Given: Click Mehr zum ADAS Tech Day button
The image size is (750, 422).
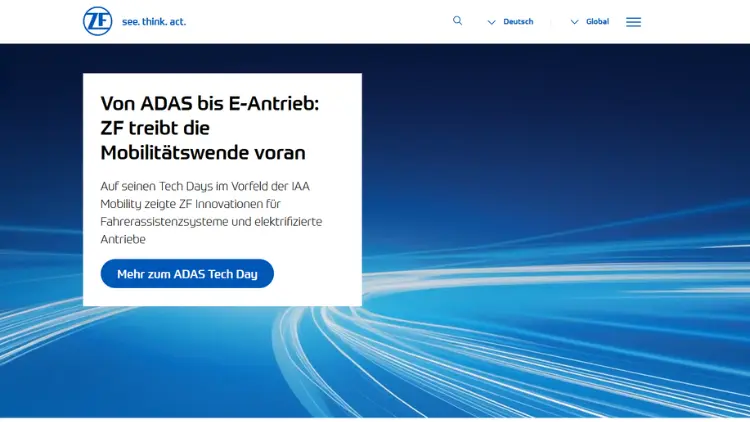Looking at the screenshot, I should (x=187, y=274).
